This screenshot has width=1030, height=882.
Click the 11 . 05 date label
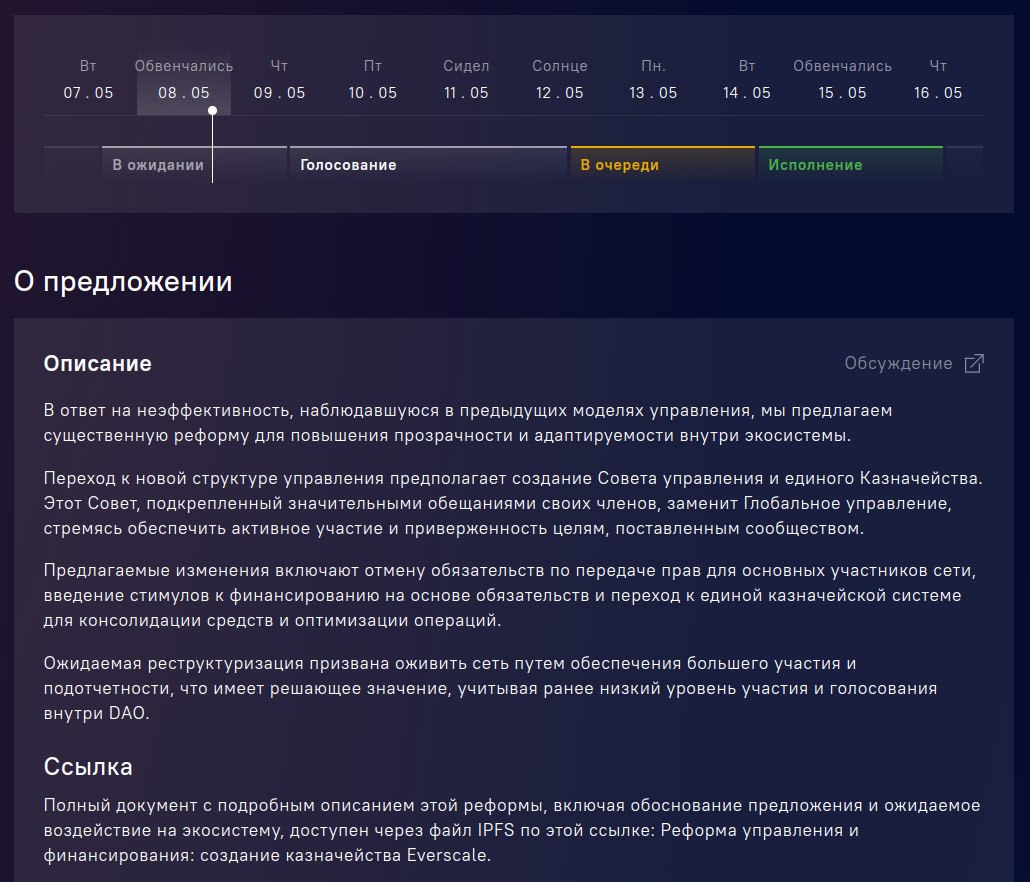466,93
